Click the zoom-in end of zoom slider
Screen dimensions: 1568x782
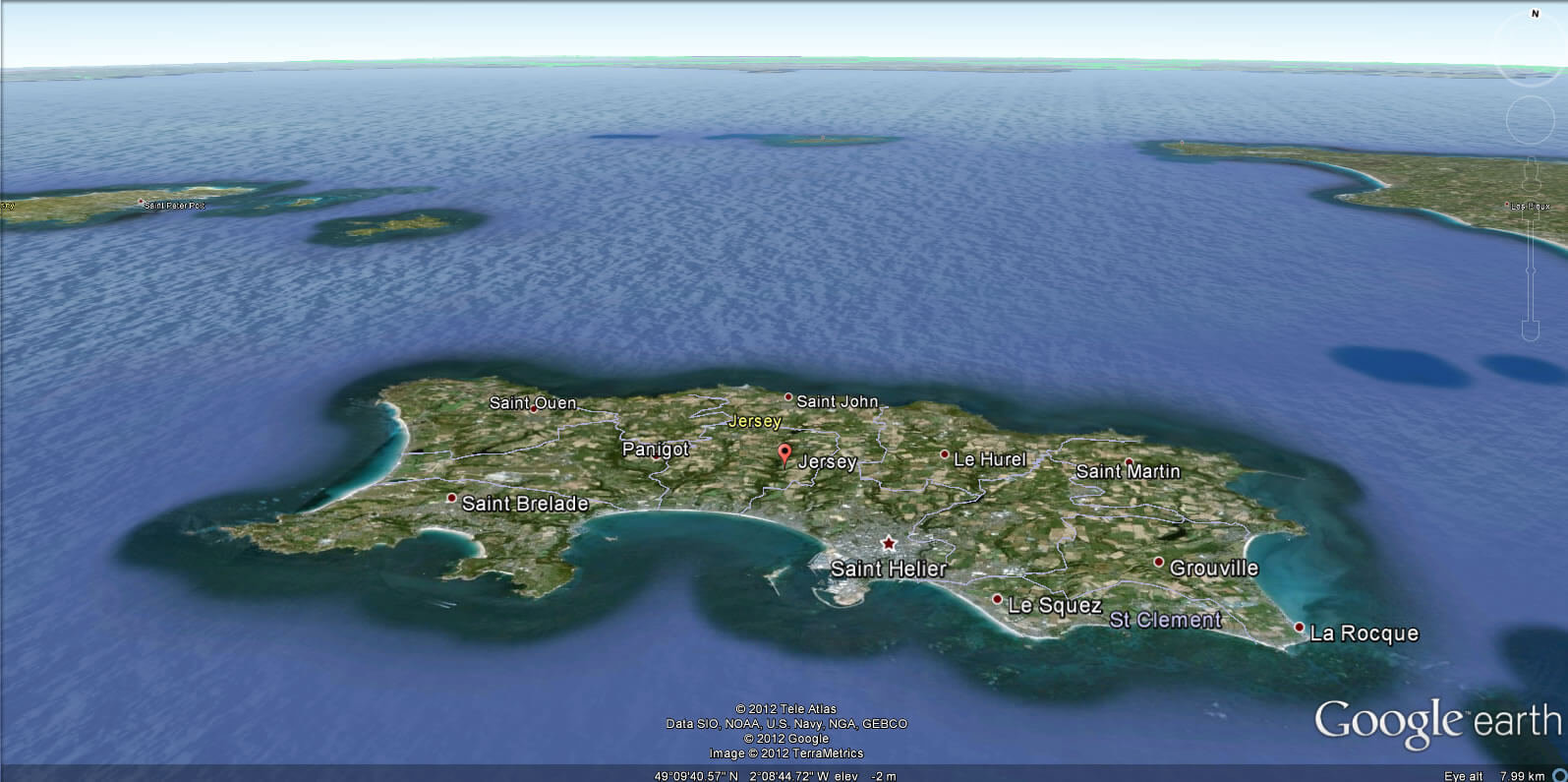click(1530, 169)
